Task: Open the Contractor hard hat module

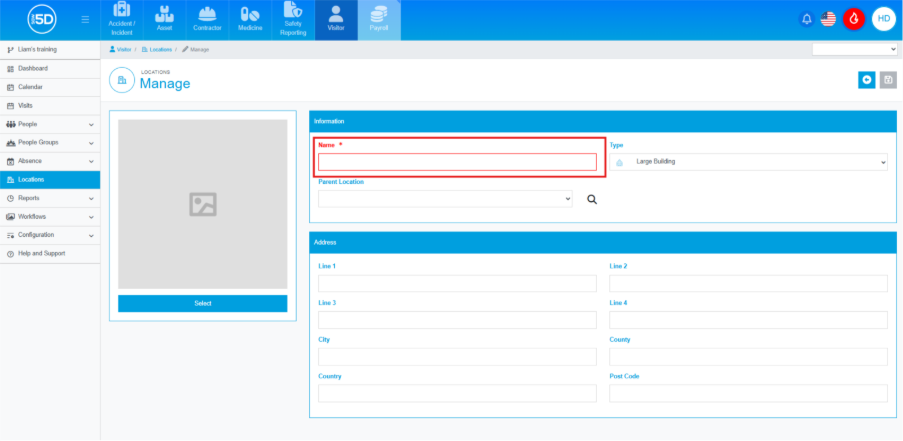Action: click(x=208, y=19)
